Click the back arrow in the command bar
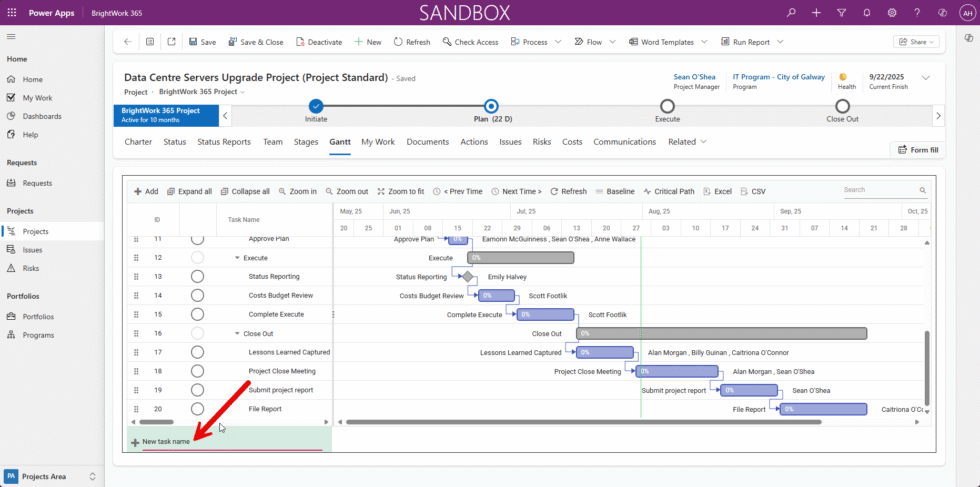Viewport: 980px width, 487px height. point(127,42)
